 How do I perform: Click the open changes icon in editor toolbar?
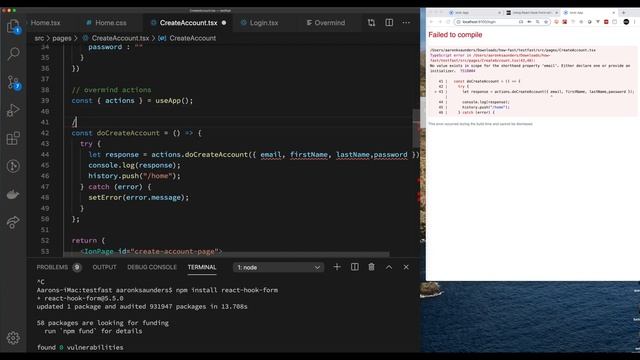(x=371, y=23)
